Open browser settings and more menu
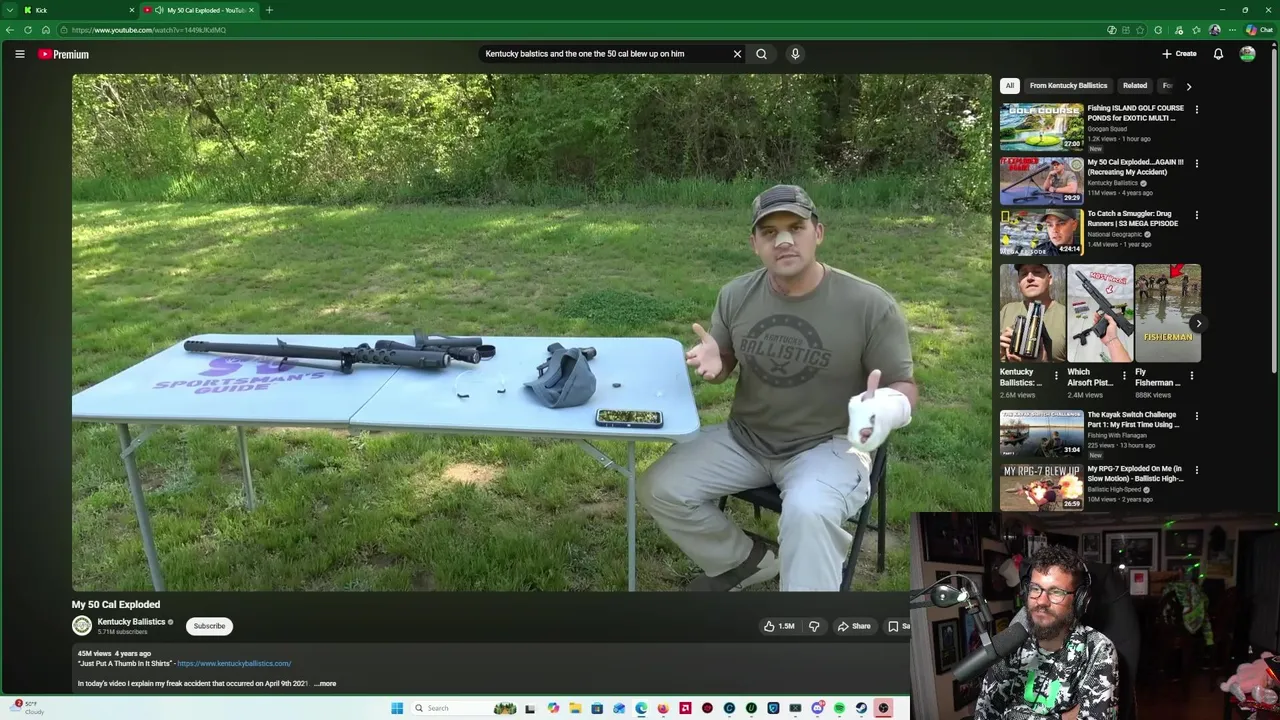The height and width of the screenshot is (720, 1280). coord(1233,30)
